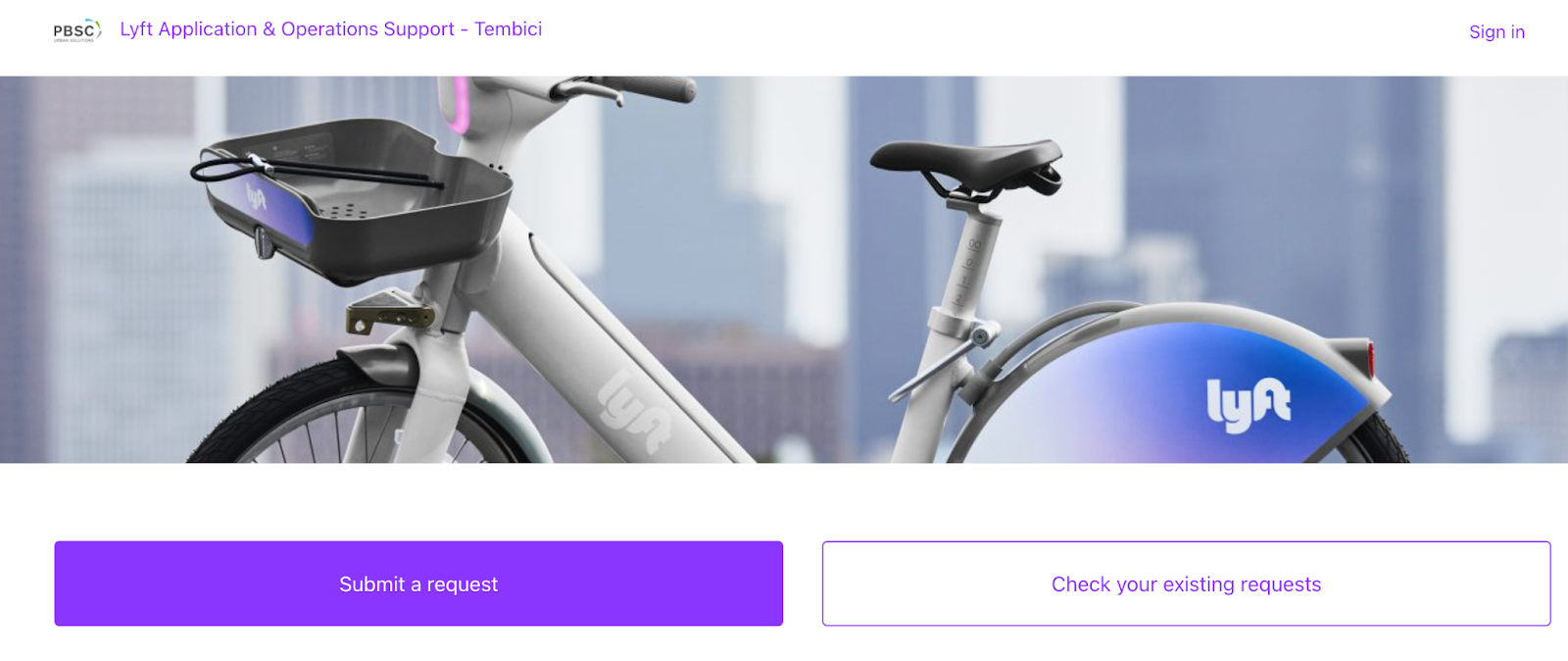Click the Lyft logo on the basket front

click(x=257, y=196)
